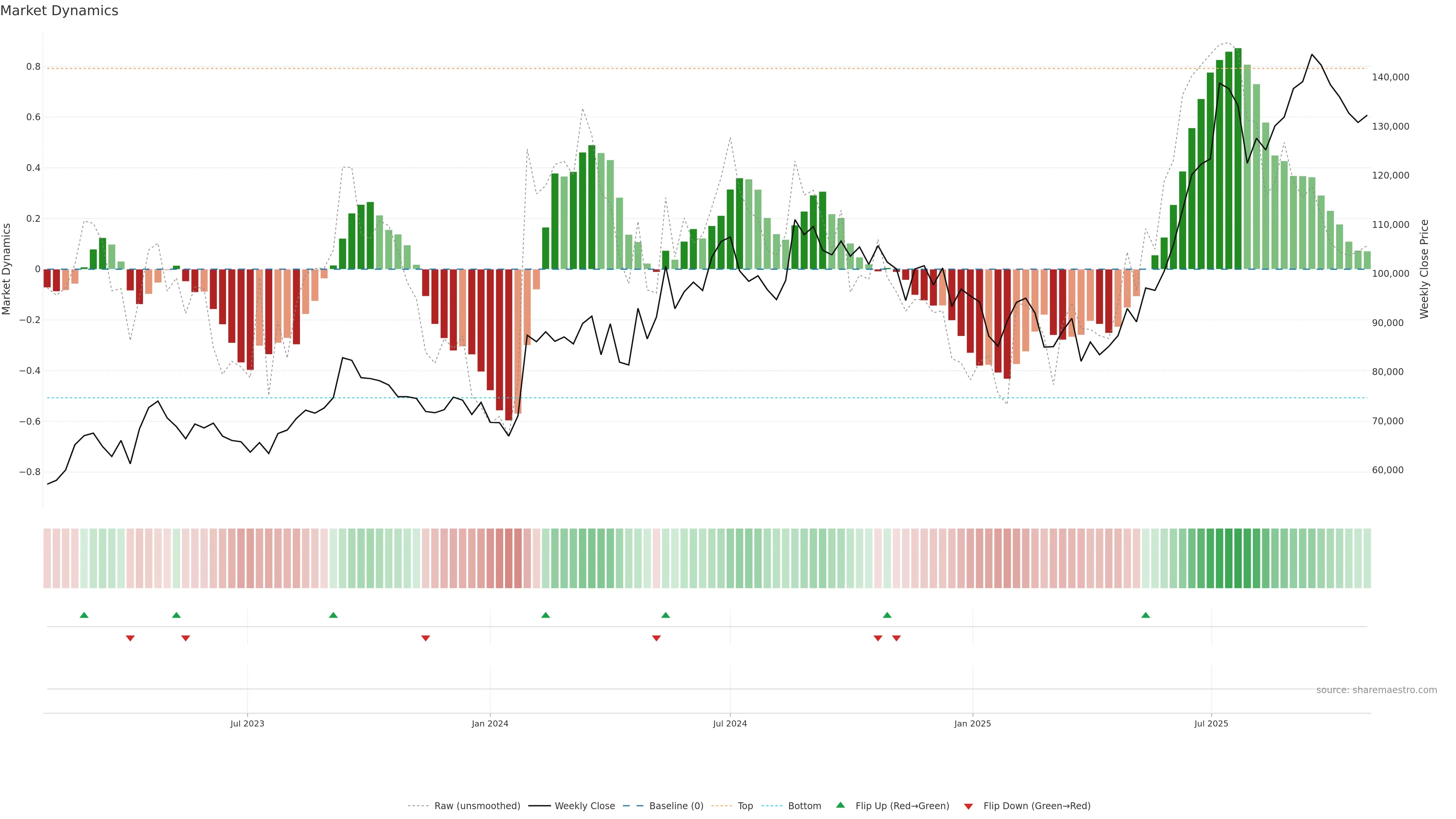
Task: Click the leftmost green flip-up triangle marker
Action: [84, 615]
